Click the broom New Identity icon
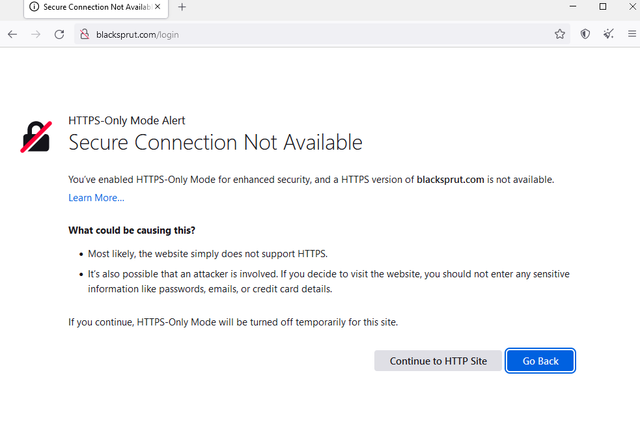 pos(609,34)
